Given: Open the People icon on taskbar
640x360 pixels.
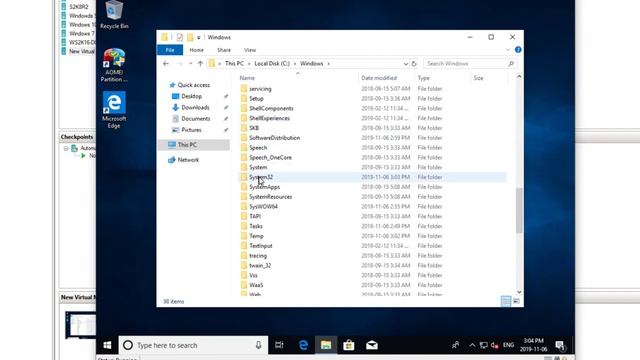Looking at the screenshot, I should (x=456, y=345).
